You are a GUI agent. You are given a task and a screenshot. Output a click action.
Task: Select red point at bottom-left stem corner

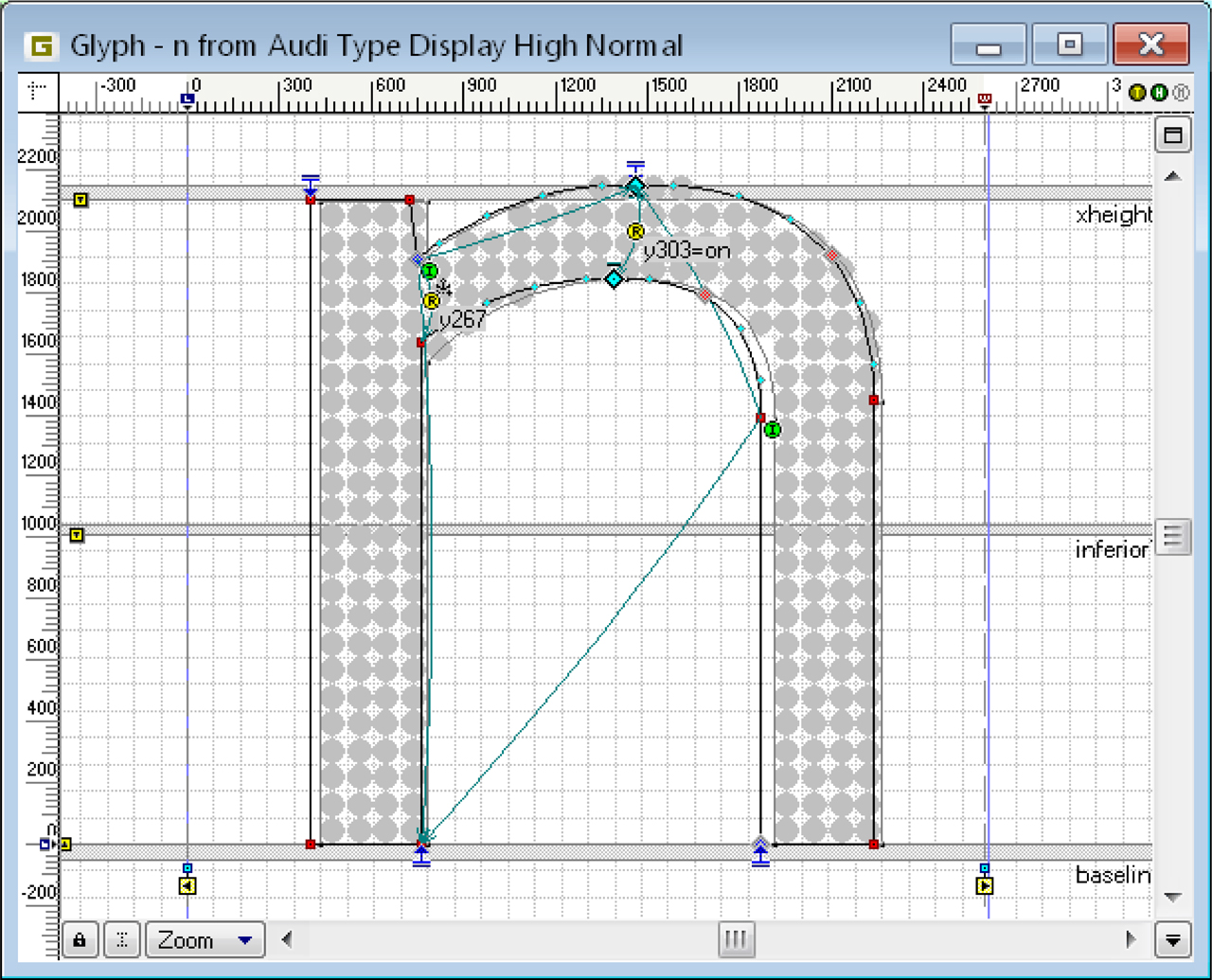[x=311, y=844]
